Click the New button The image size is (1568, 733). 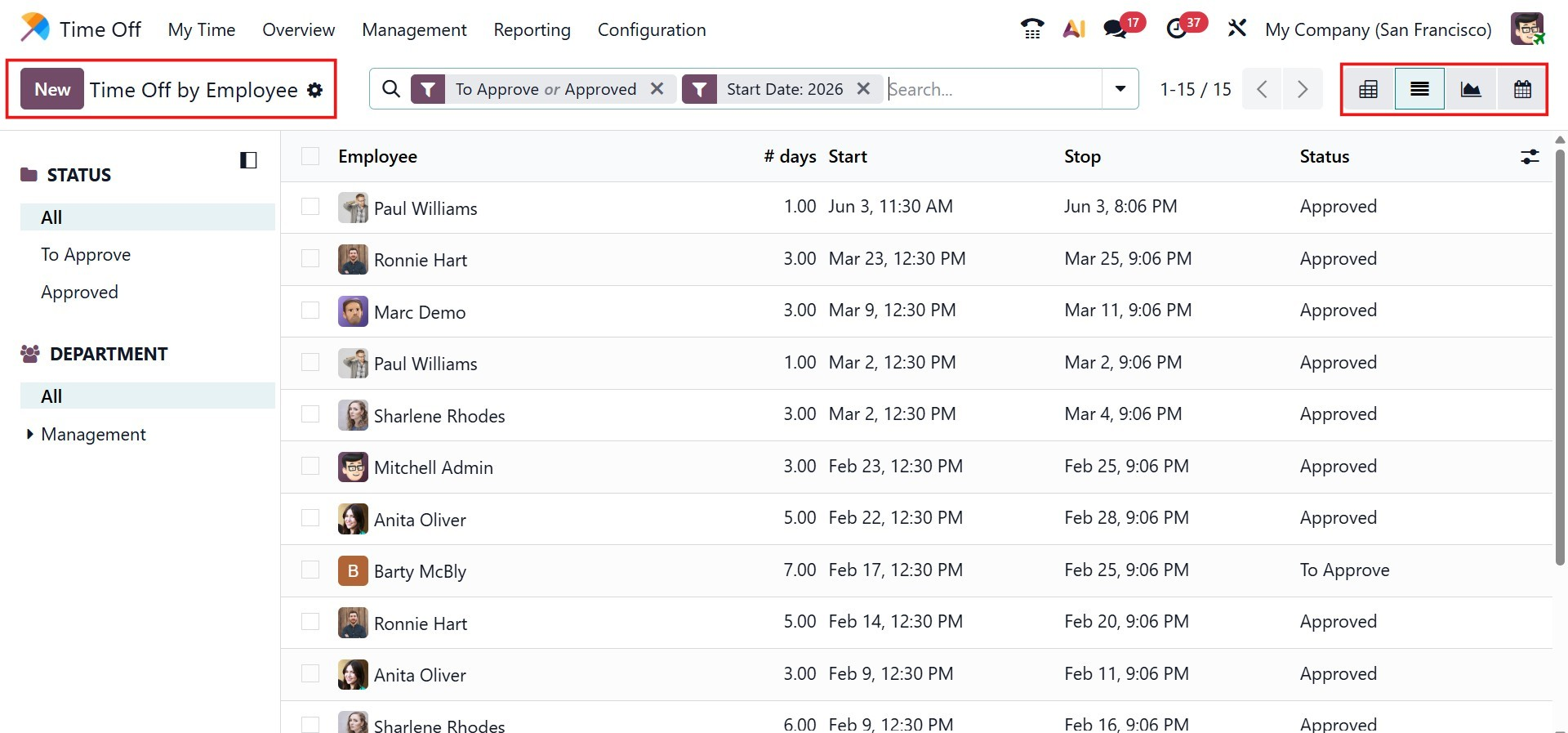52,89
